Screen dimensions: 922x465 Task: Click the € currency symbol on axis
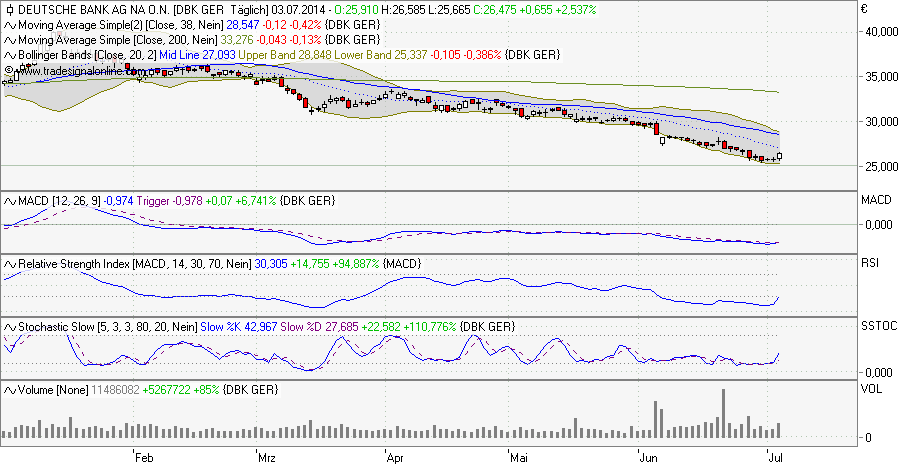(x=864, y=10)
